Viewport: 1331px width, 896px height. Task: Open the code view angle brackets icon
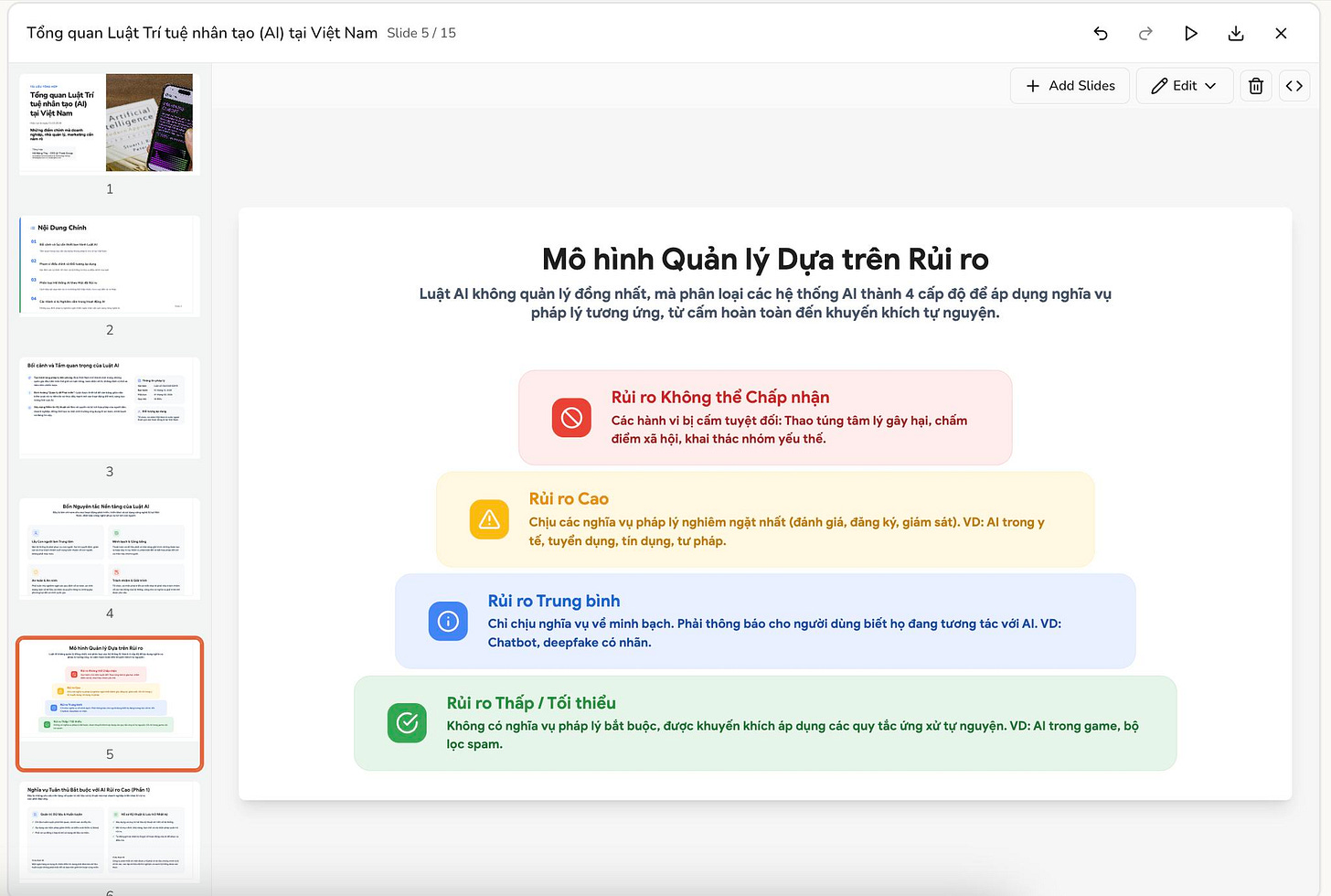point(1294,86)
